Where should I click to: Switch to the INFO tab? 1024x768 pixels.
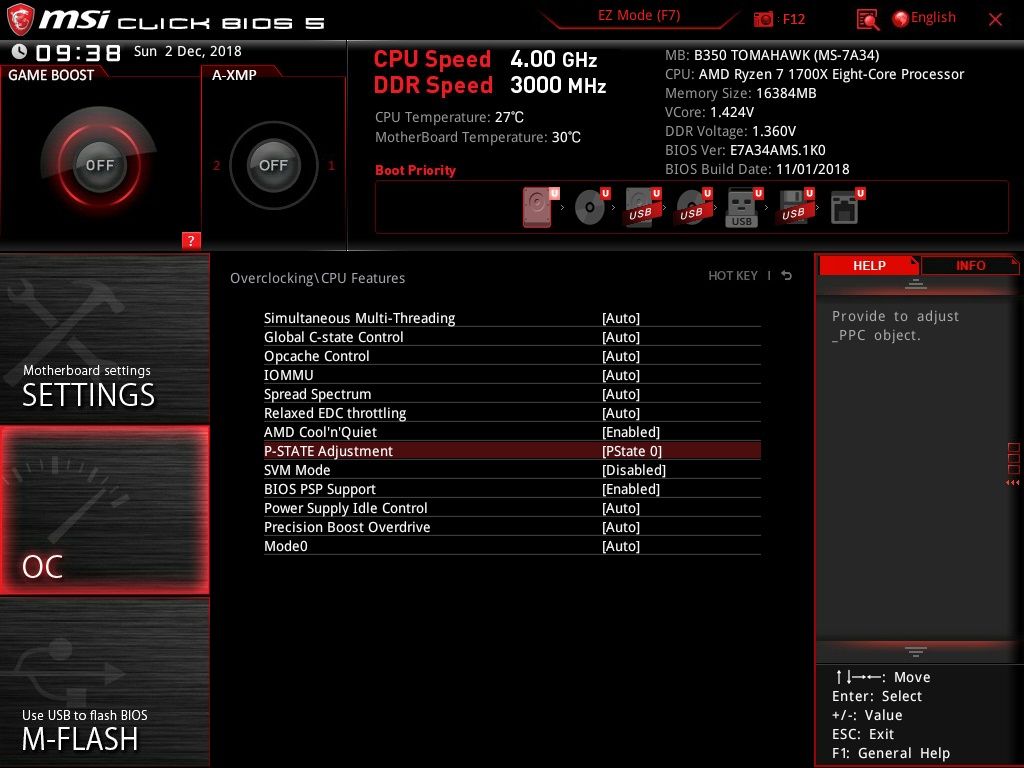click(970, 265)
